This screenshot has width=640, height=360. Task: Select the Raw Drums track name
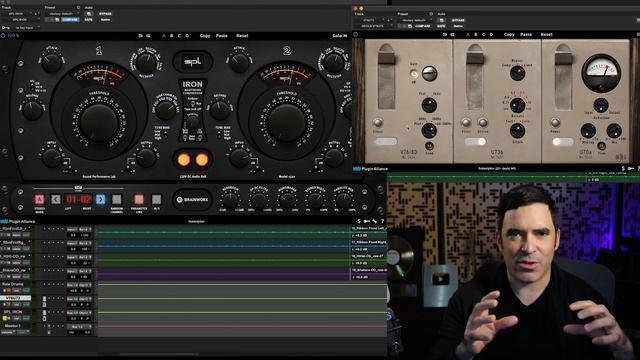[x=13, y=284]
